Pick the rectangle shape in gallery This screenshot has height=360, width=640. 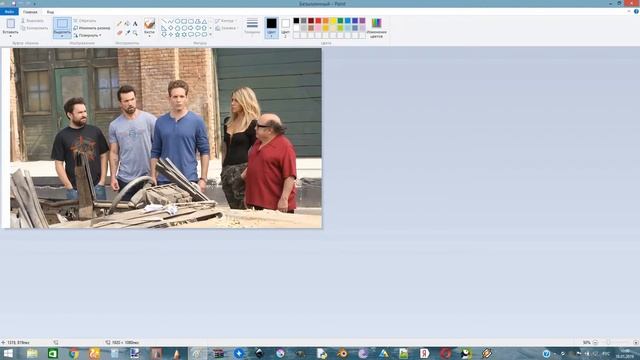click(184, 21)
